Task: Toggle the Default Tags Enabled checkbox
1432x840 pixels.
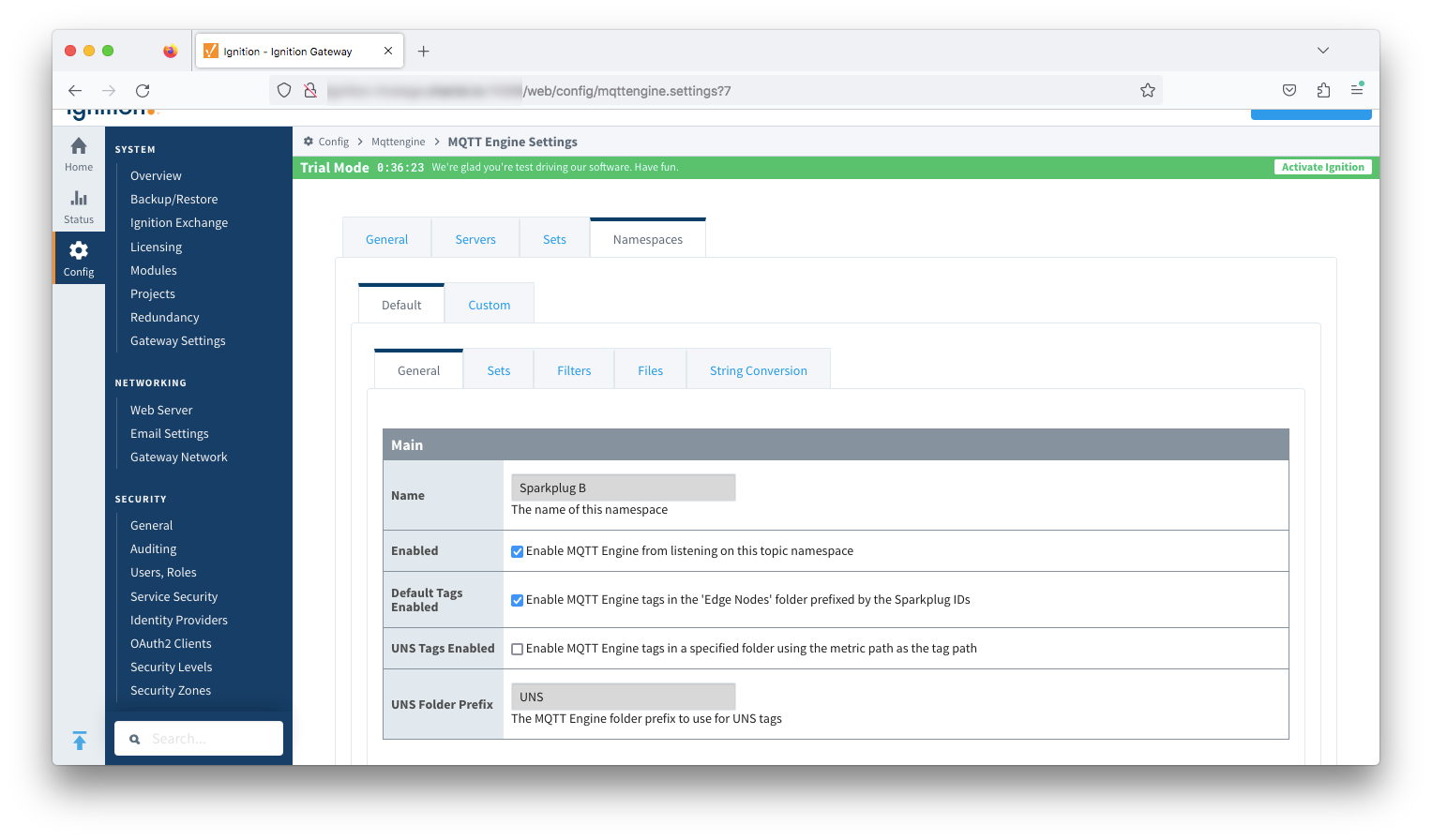Action: [x=517, y=600]
